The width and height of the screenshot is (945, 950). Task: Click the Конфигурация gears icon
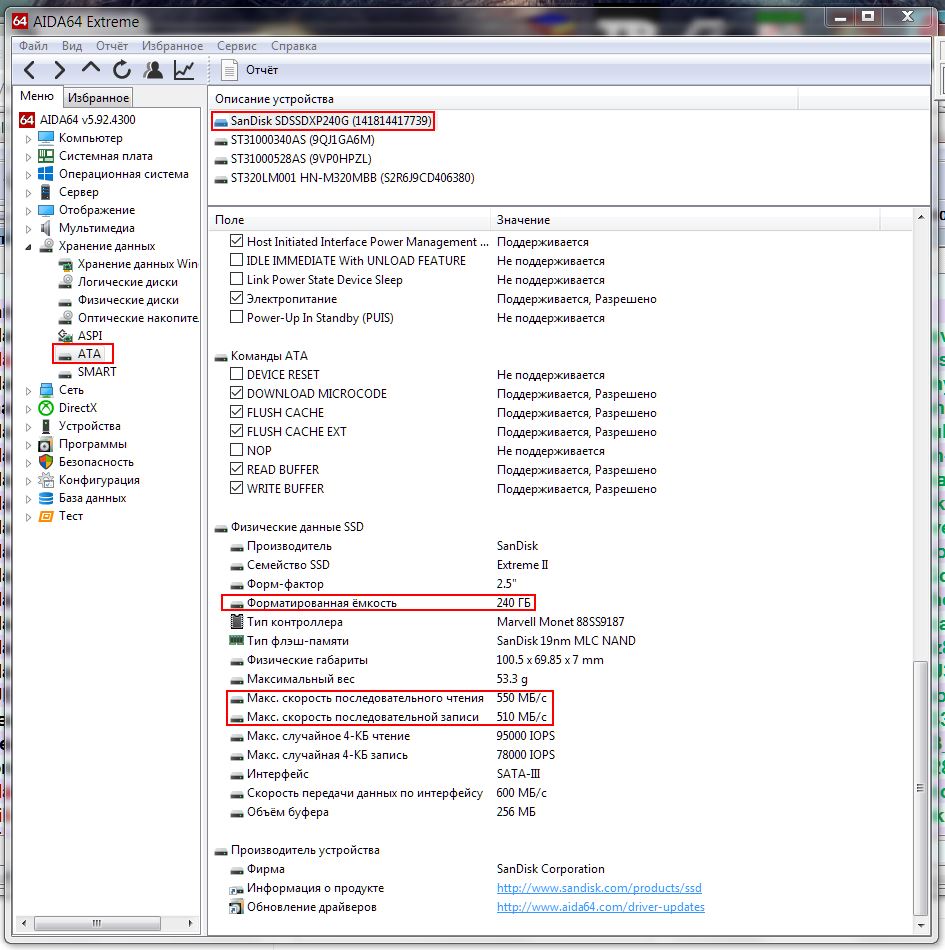click(45, 480)
